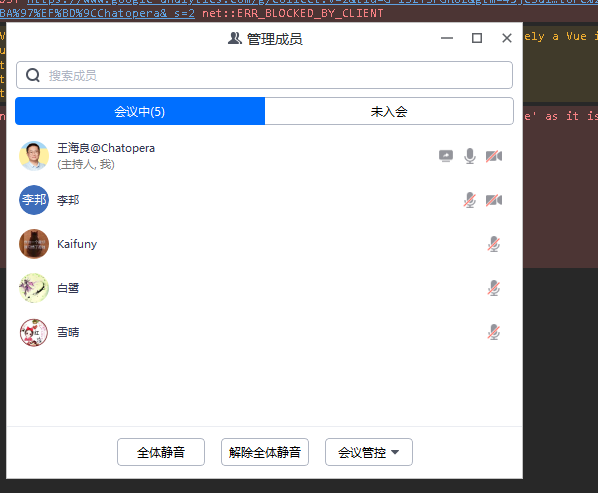Click 雪晴's avatar image
This screenshot has height=493, width=598.
click(x=34, y=332)
